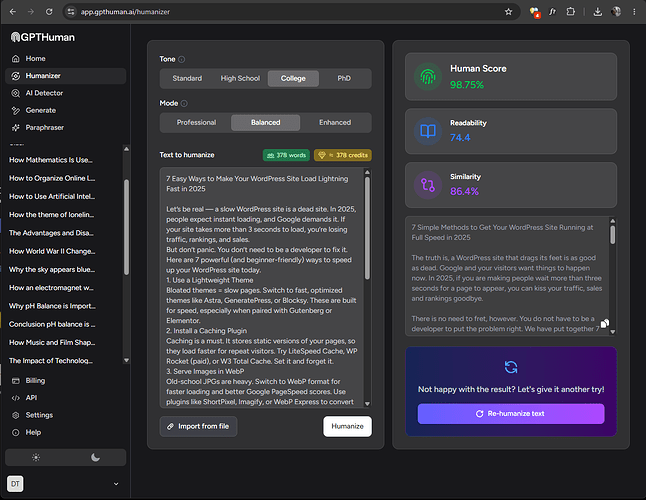Select Balanced mode
Screen dimensions: 646x500
[265, 122]
